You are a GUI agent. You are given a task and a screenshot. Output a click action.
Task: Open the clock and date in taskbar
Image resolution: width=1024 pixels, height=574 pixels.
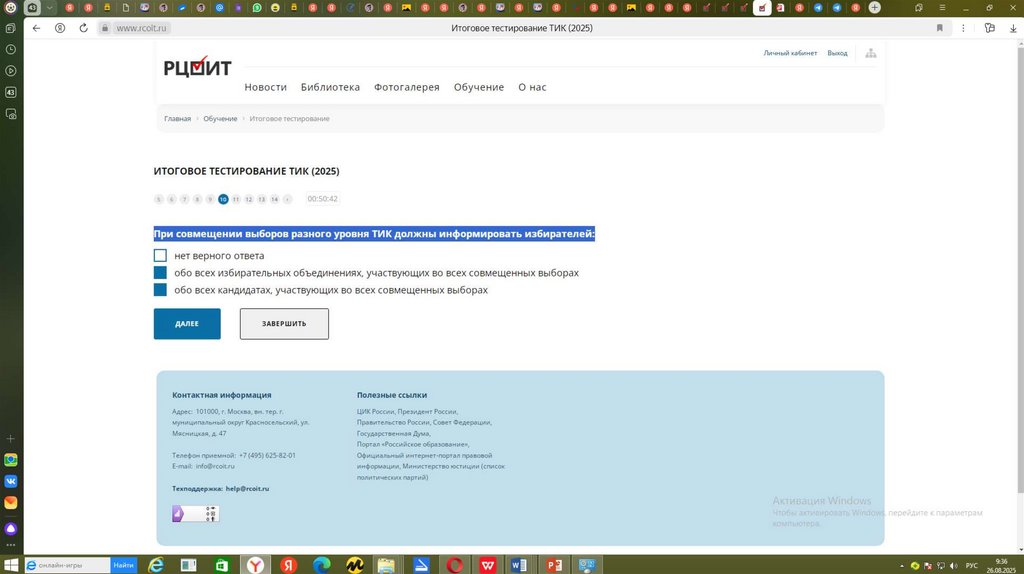click(1001, 566)
